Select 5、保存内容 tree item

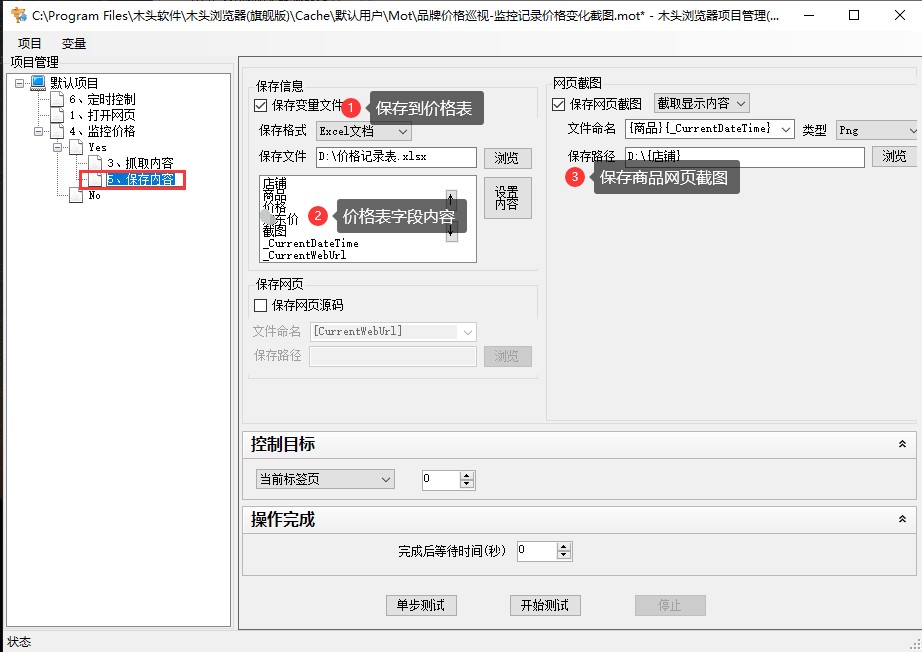[141, 179]
